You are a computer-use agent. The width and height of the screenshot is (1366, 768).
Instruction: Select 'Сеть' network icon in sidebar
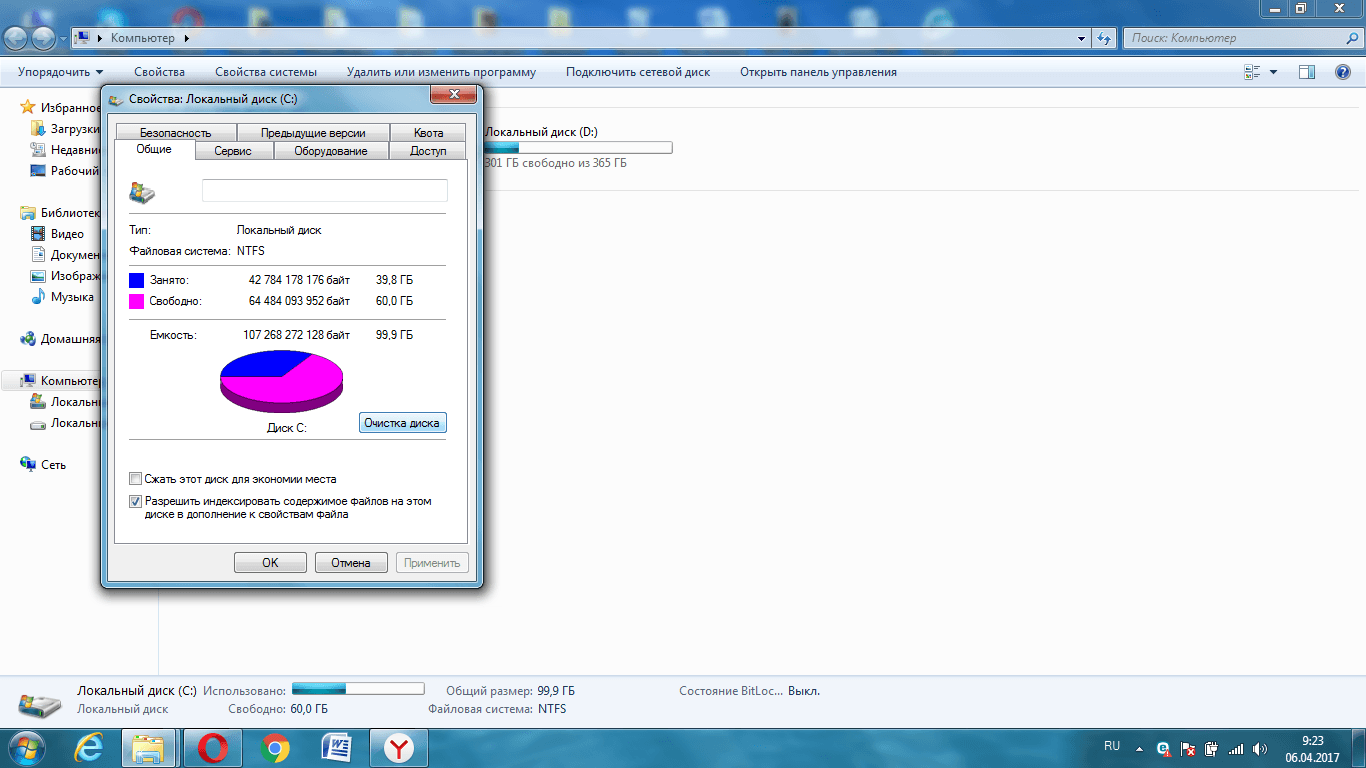(x=28, y=465)
